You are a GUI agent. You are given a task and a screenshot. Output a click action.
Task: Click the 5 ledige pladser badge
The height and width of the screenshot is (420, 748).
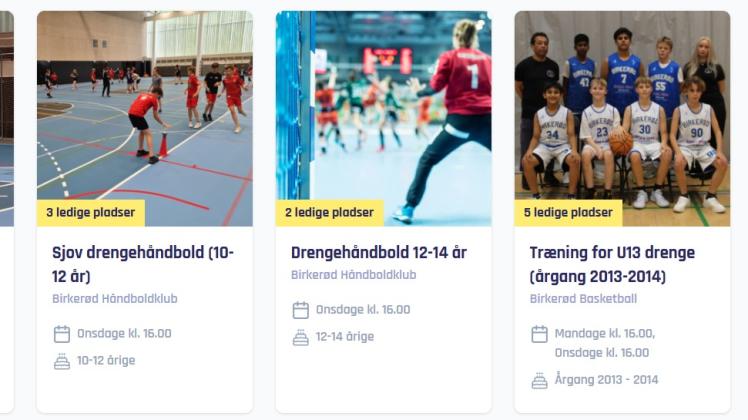pyautogui.click(x=568, y=212)
